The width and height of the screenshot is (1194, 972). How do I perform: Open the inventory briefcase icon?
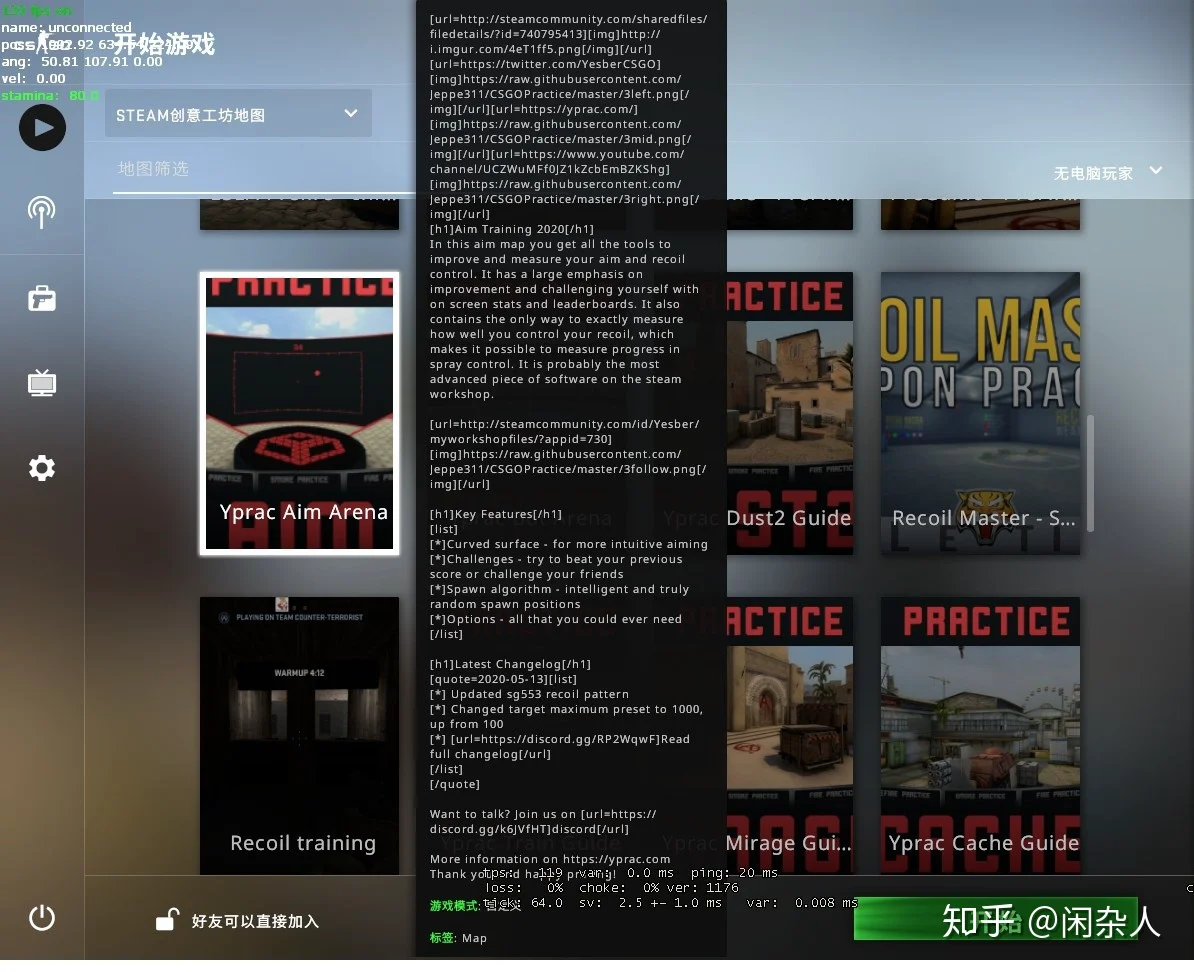coord(42,298)
